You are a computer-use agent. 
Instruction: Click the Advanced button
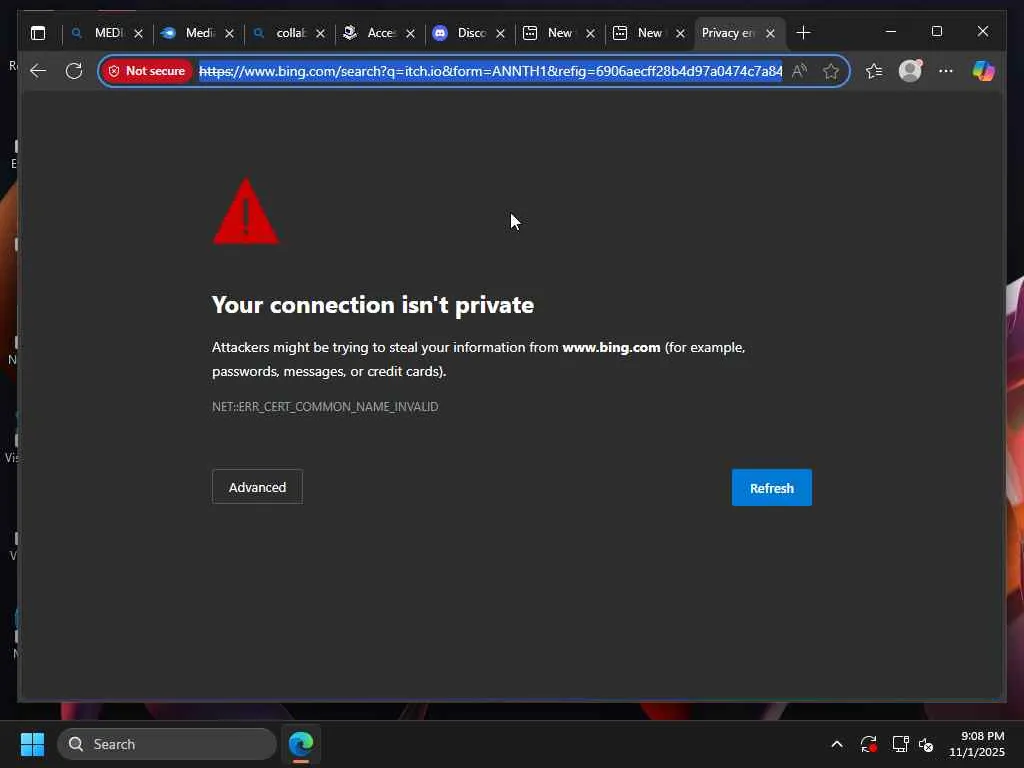click(x=257, y=487)
